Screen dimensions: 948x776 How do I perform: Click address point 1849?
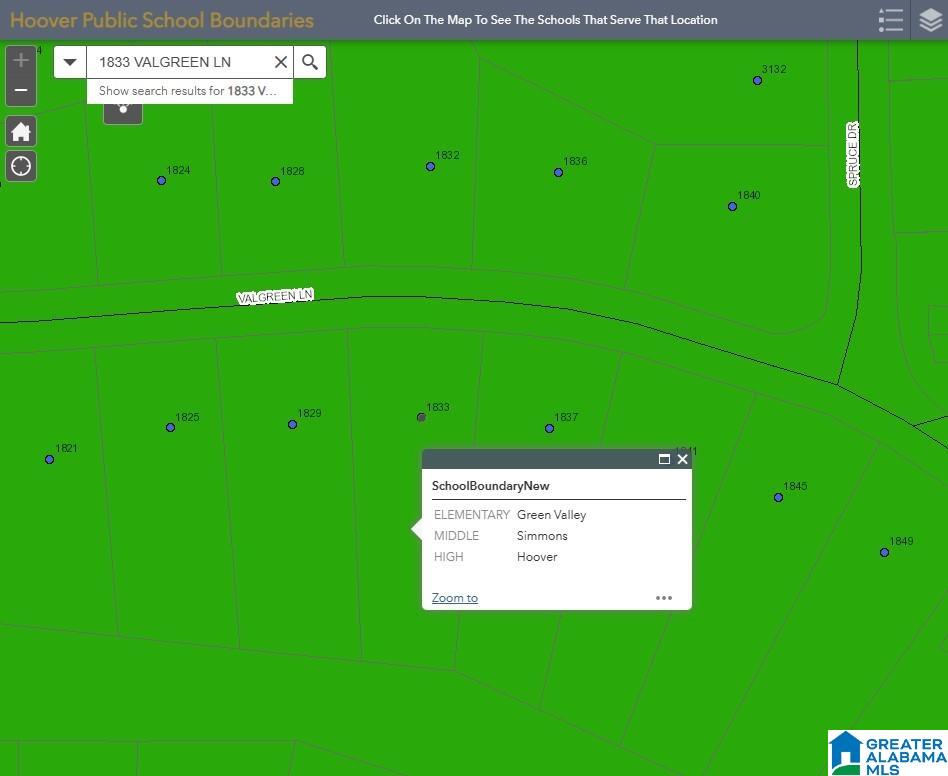coord(885,552)
